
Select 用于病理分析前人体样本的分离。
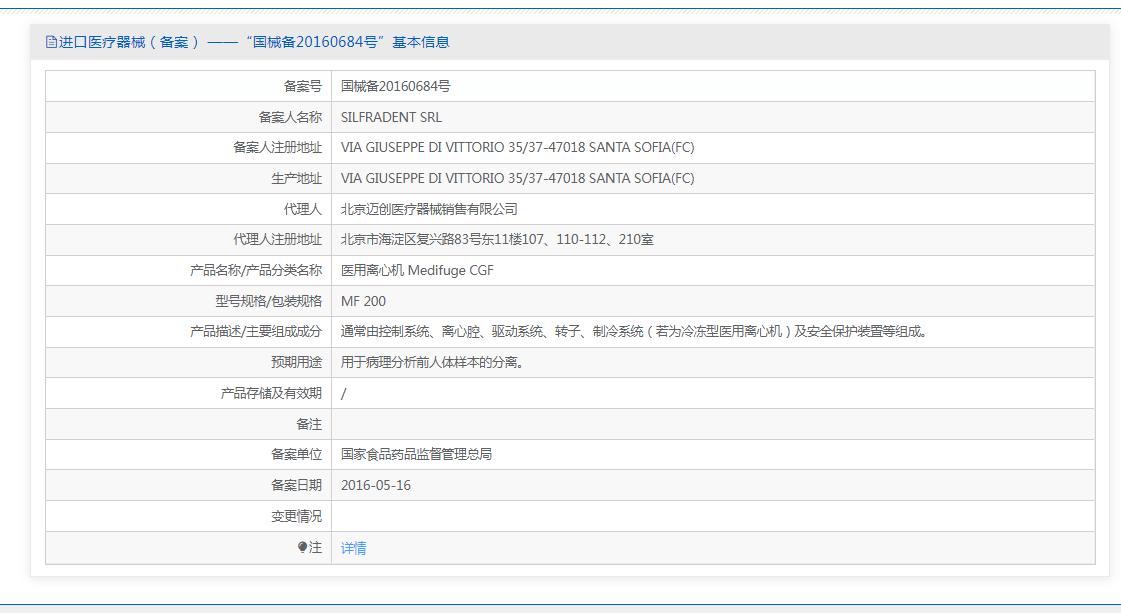(x=433, y=363)
